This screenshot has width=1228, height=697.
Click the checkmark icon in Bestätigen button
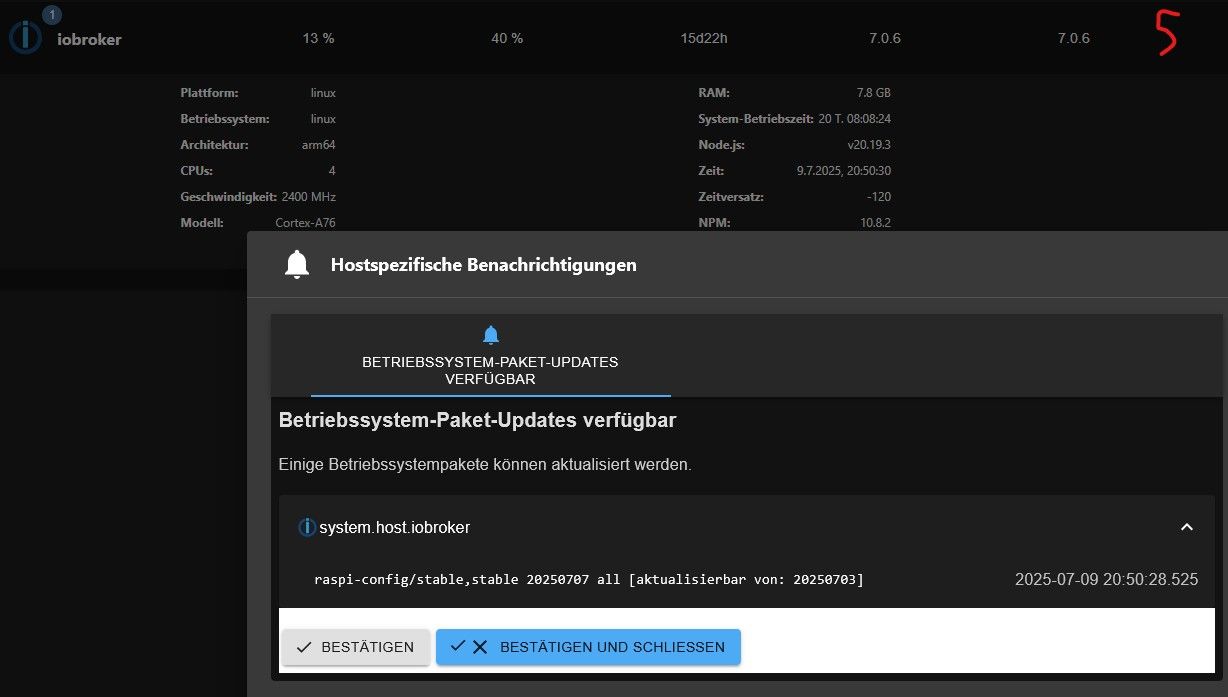304,647
